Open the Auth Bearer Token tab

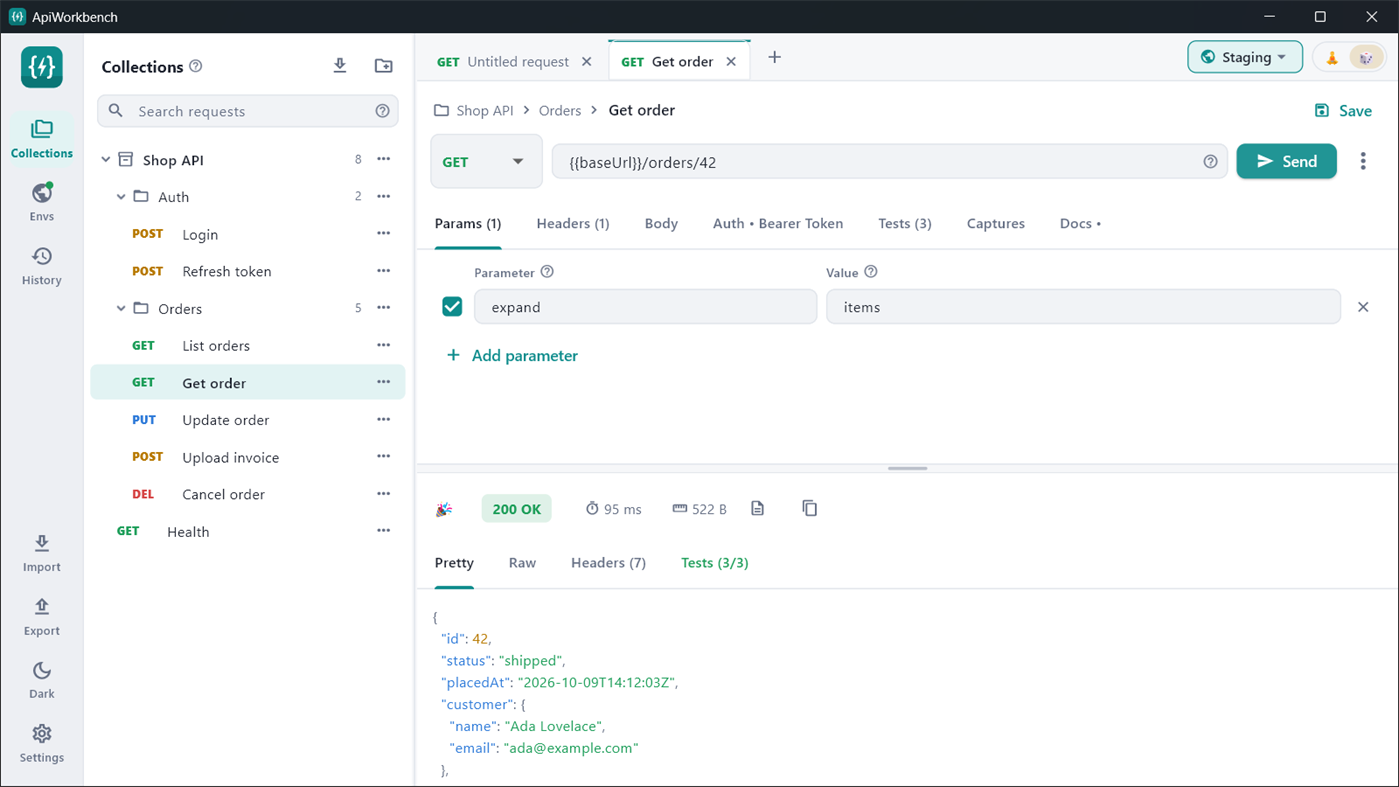778,224
